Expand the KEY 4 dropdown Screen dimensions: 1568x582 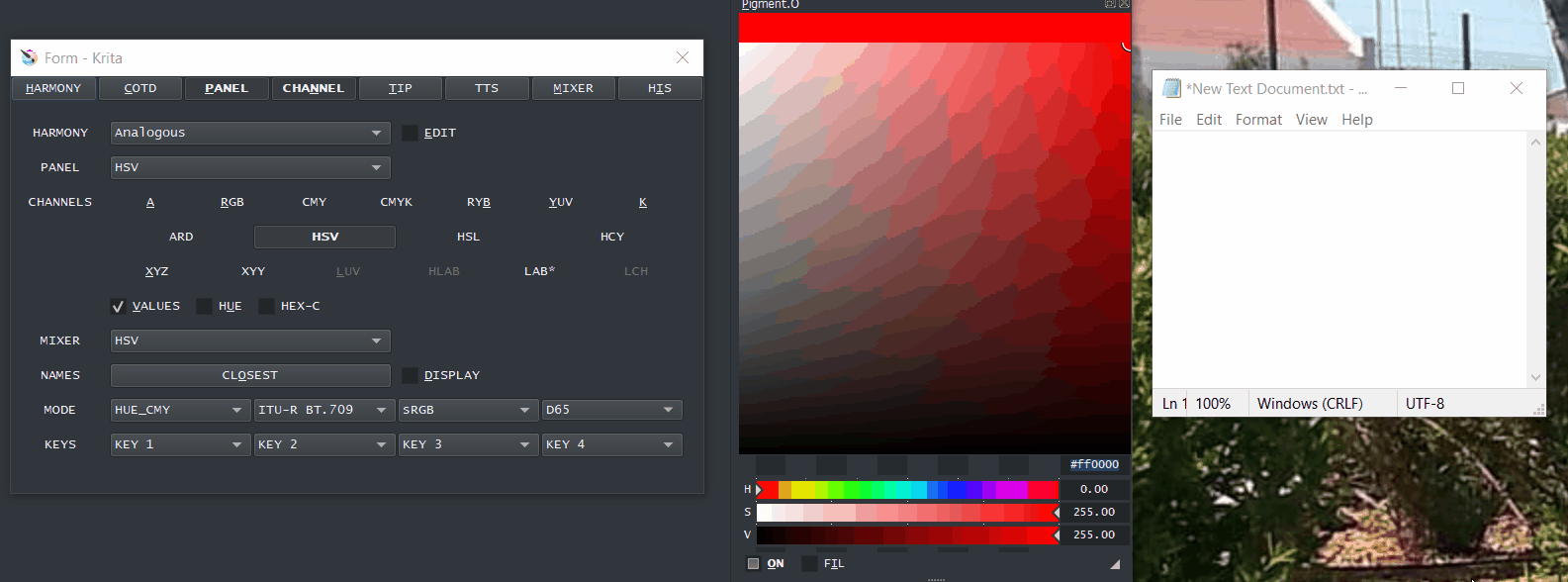(x=611, y=444)
